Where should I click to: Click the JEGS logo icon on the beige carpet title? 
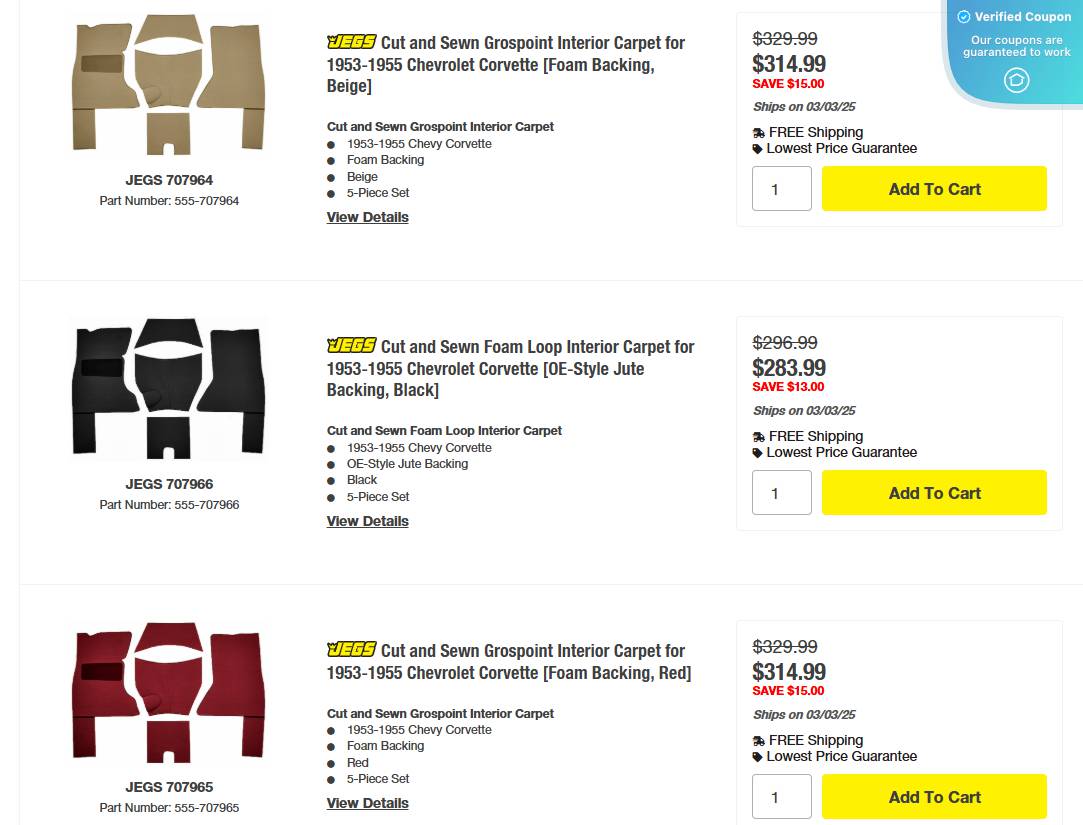350,42
